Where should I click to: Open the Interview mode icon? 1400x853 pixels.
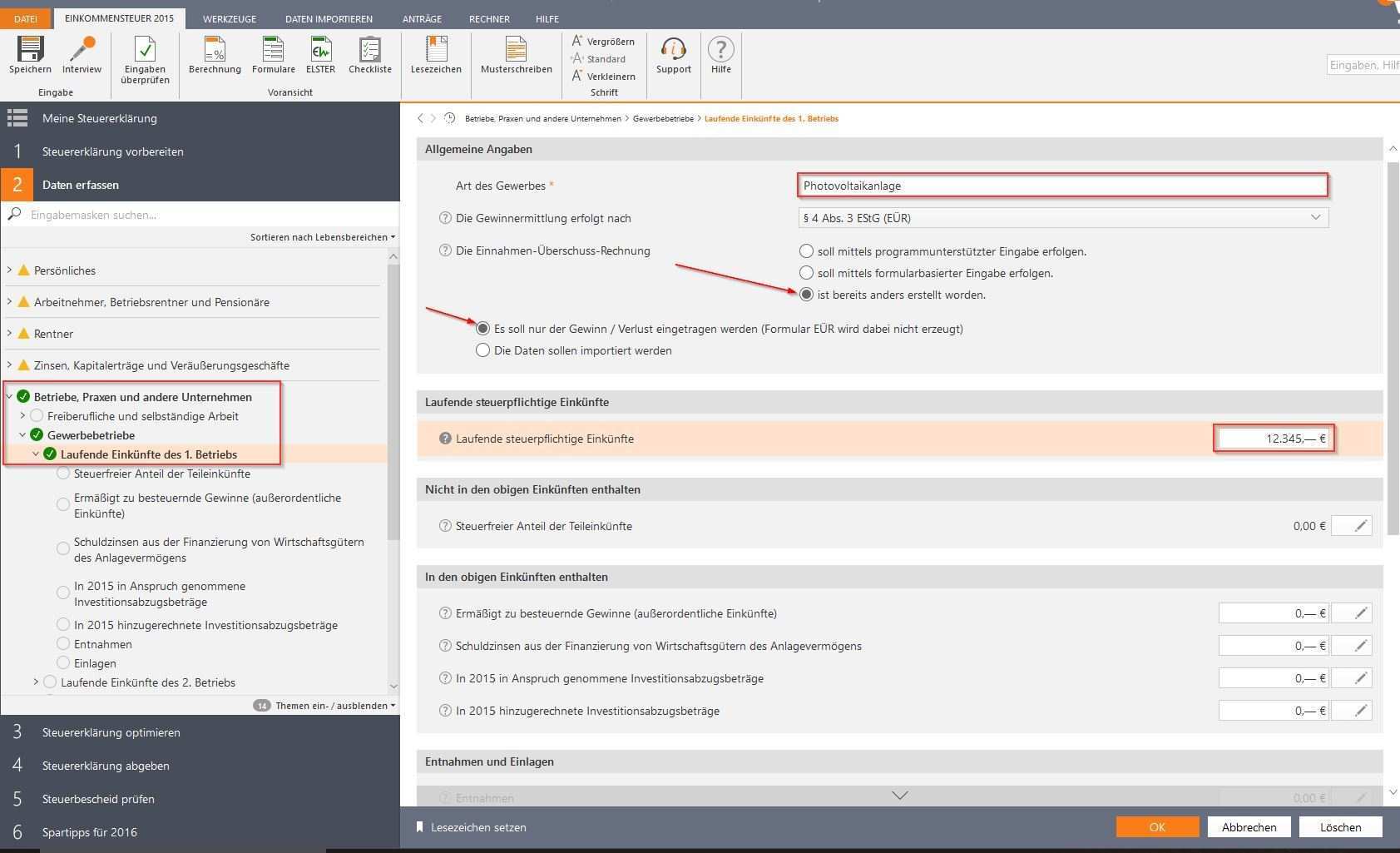coord(82,50)
